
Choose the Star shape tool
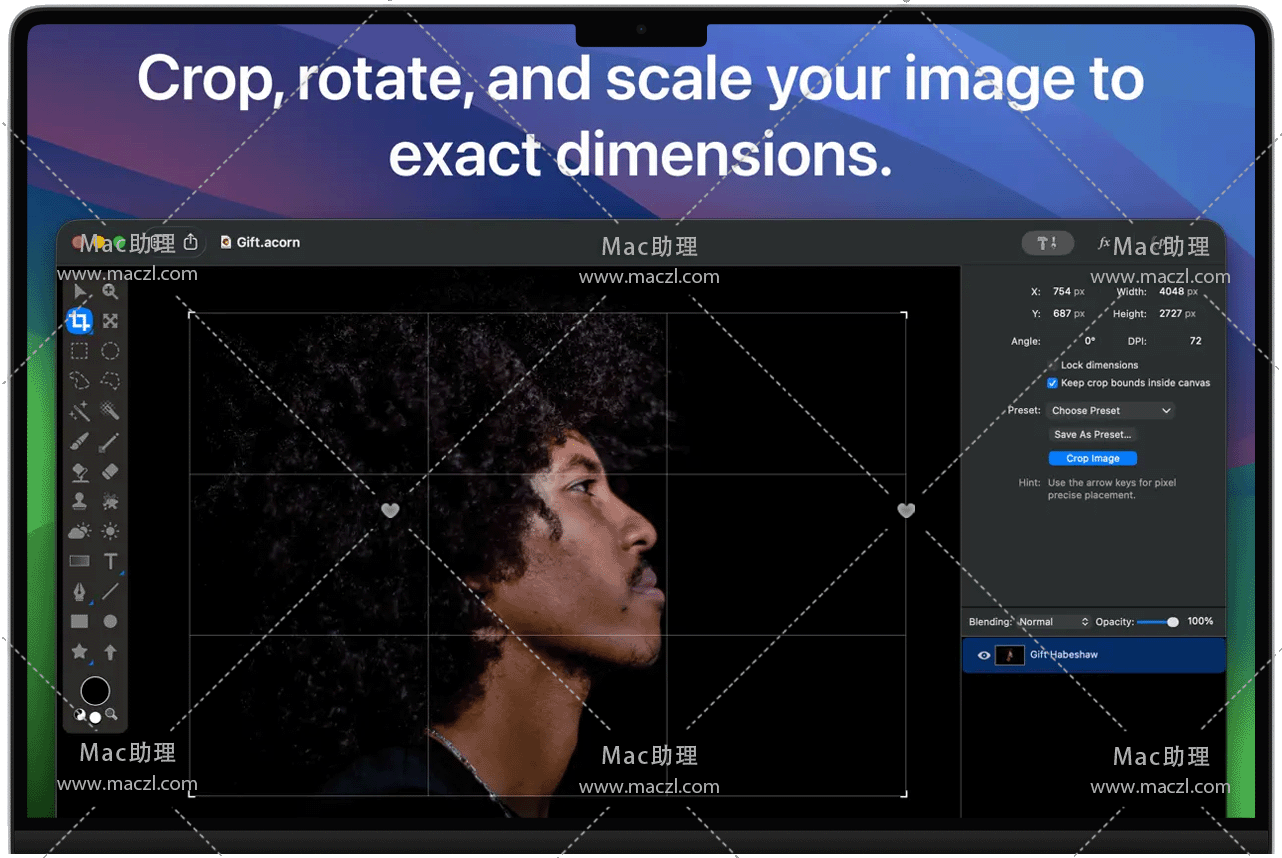pyautogui.click(x=79, y=651)
